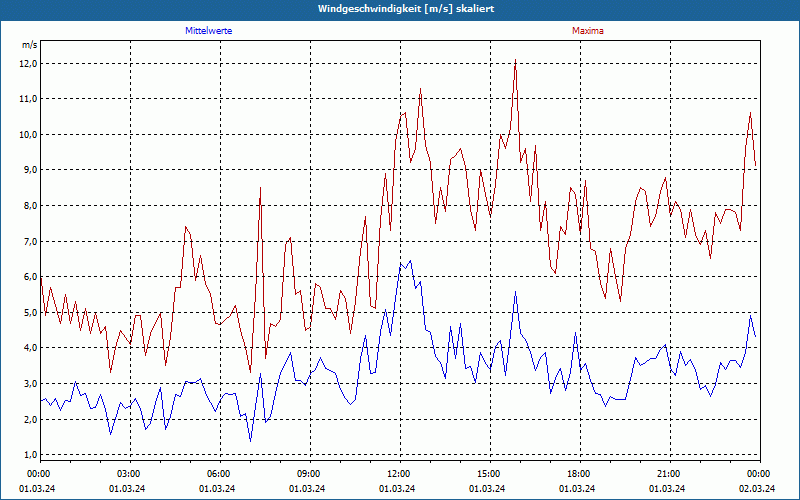
Task: Select the 6,0 y-axis label
Action: tap(30, 277)
